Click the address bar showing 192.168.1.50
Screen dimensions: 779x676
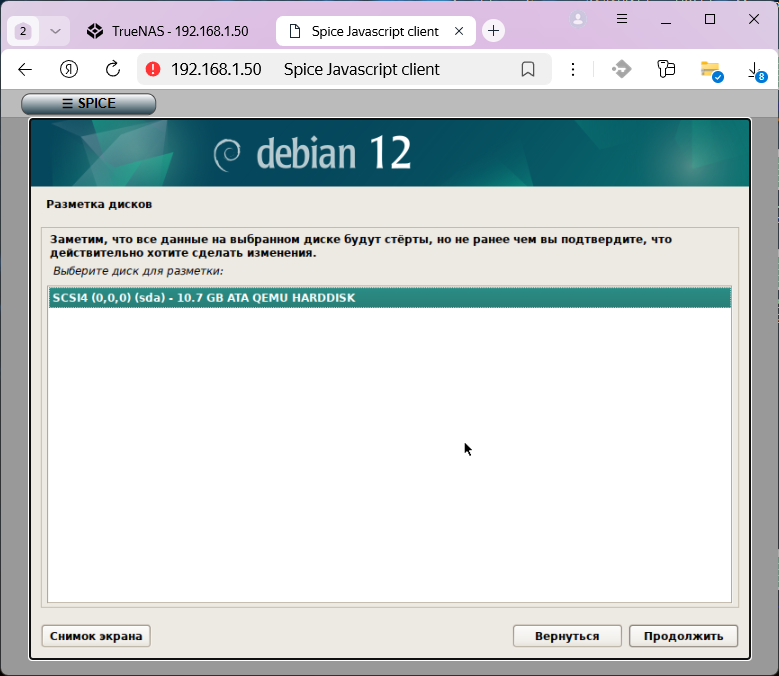(x=344, y=69)
